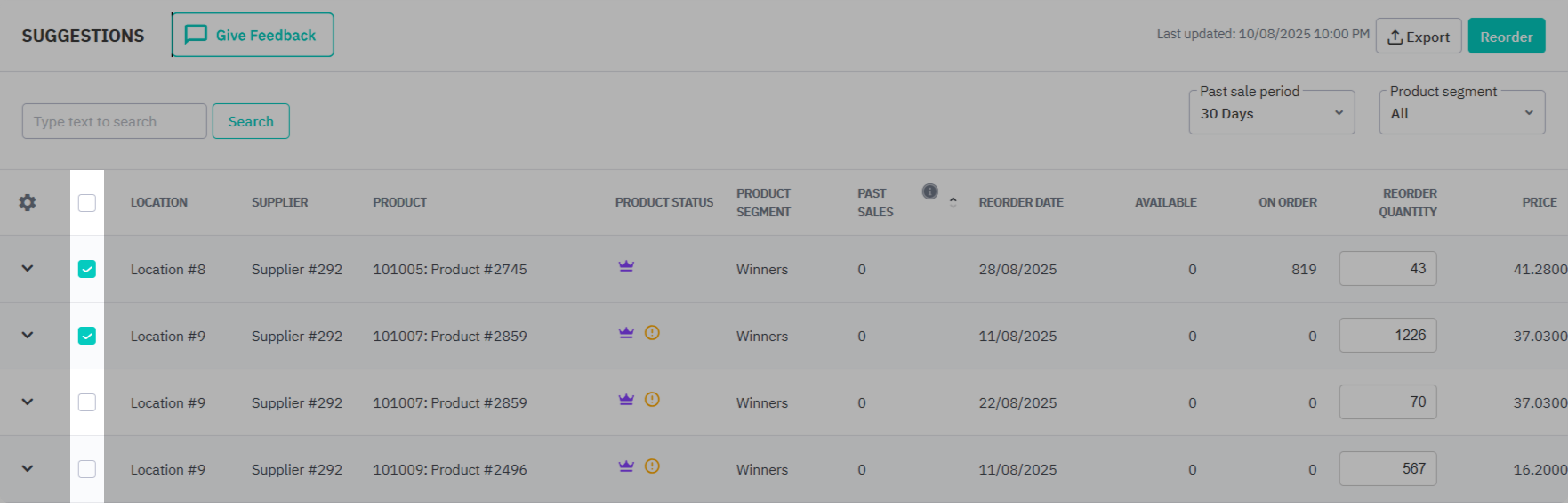Screen dimensions: 1568x503
Task: Click the crown icon for Product #2745
Action: [x=626, y=266]
